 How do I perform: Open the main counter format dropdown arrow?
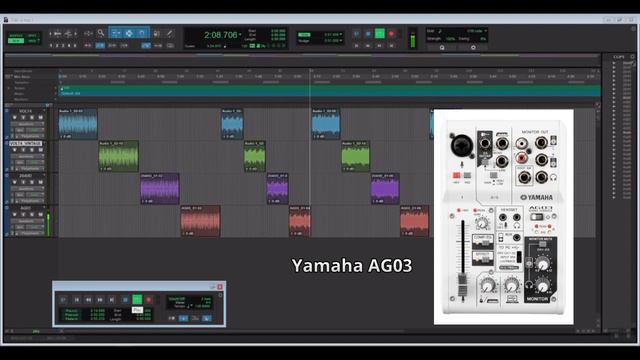240,35
